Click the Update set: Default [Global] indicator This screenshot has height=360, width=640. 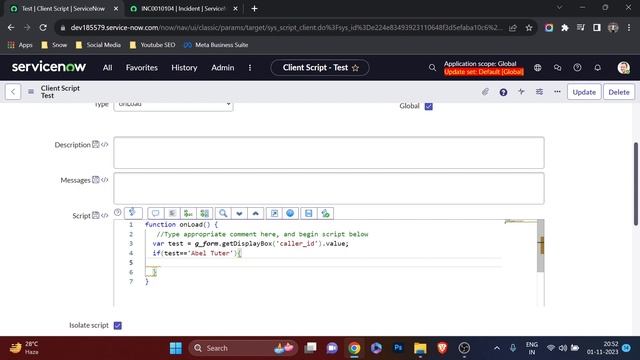click(484, 72)
